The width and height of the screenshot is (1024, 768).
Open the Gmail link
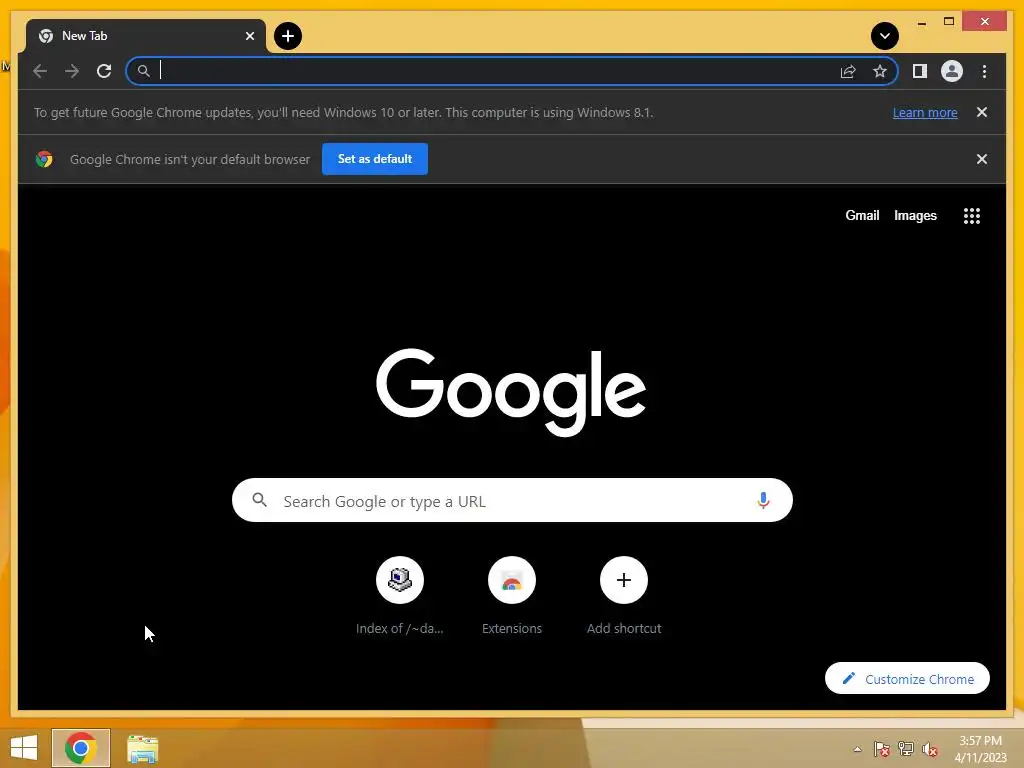(862, 216)
